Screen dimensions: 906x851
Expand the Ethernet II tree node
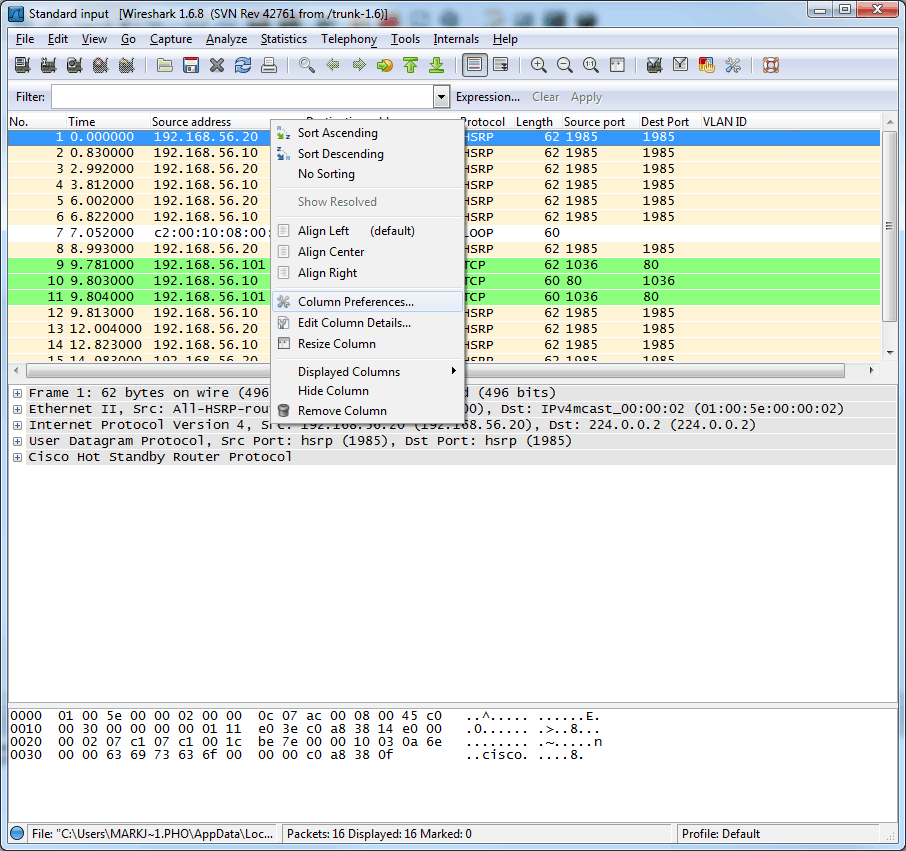pyautogui.click(x=17, y=409)
